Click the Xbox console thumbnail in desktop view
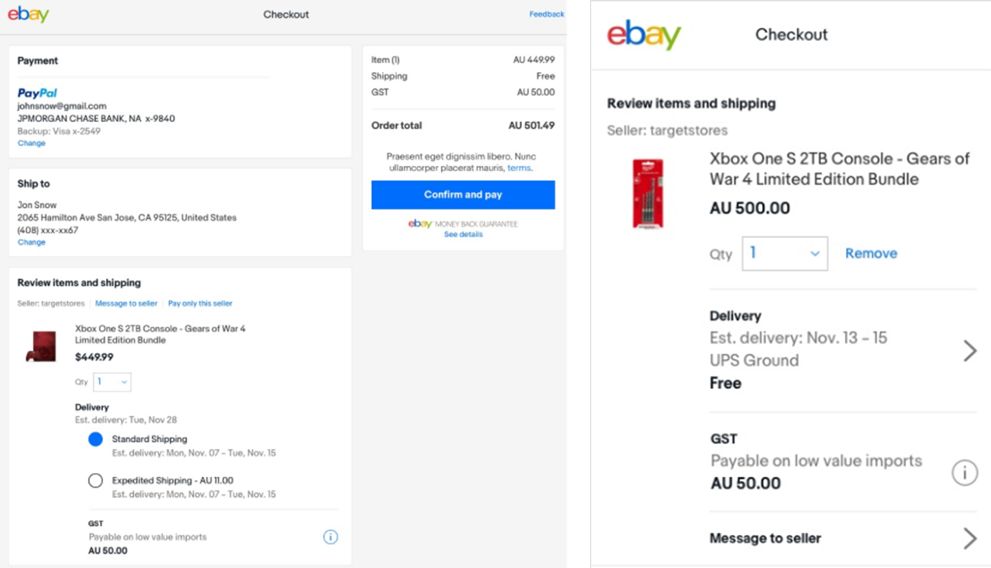This screenshot has width=991, height=568. (41, 345)
